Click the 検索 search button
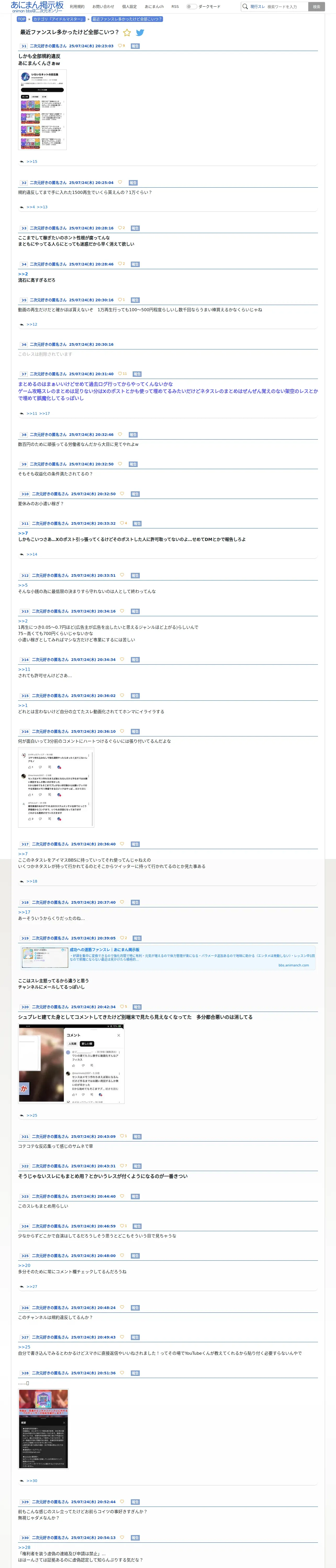 point(316,7)
